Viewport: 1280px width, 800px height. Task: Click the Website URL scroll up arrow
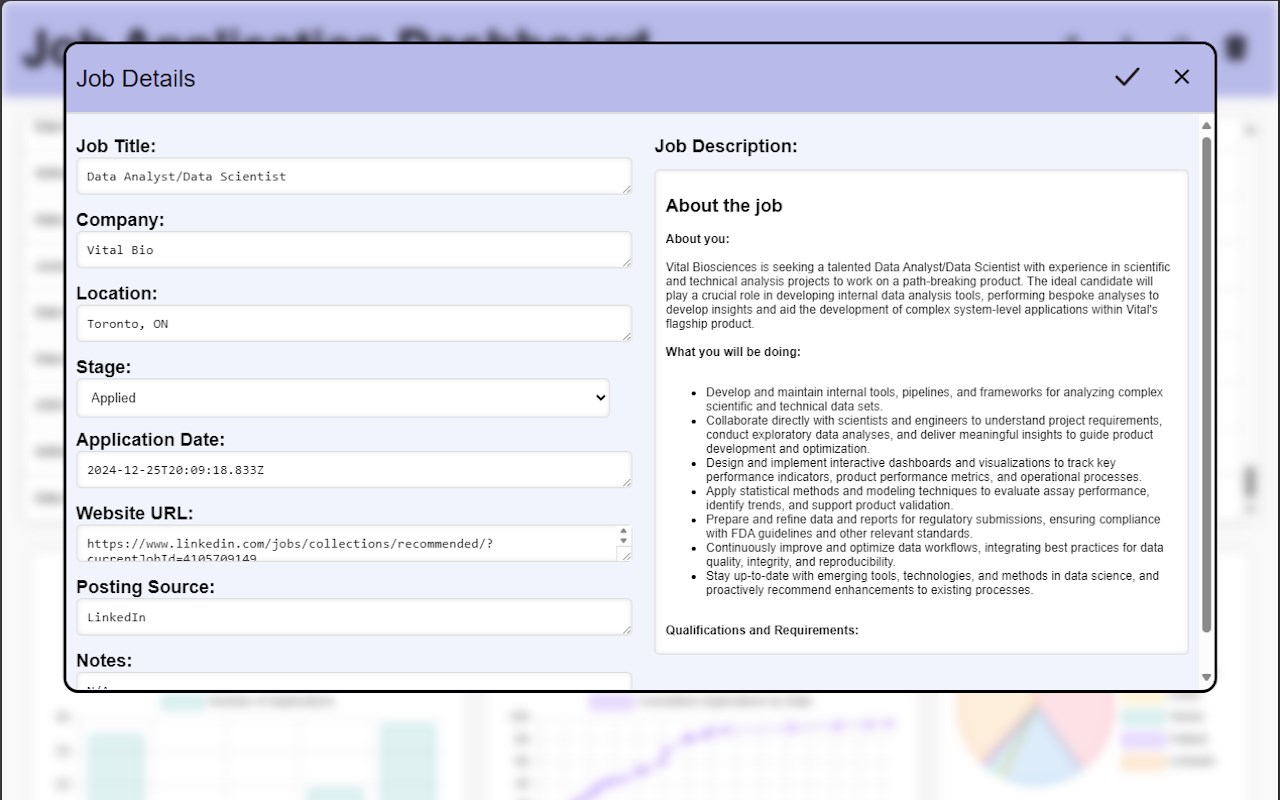coord(624,532)
